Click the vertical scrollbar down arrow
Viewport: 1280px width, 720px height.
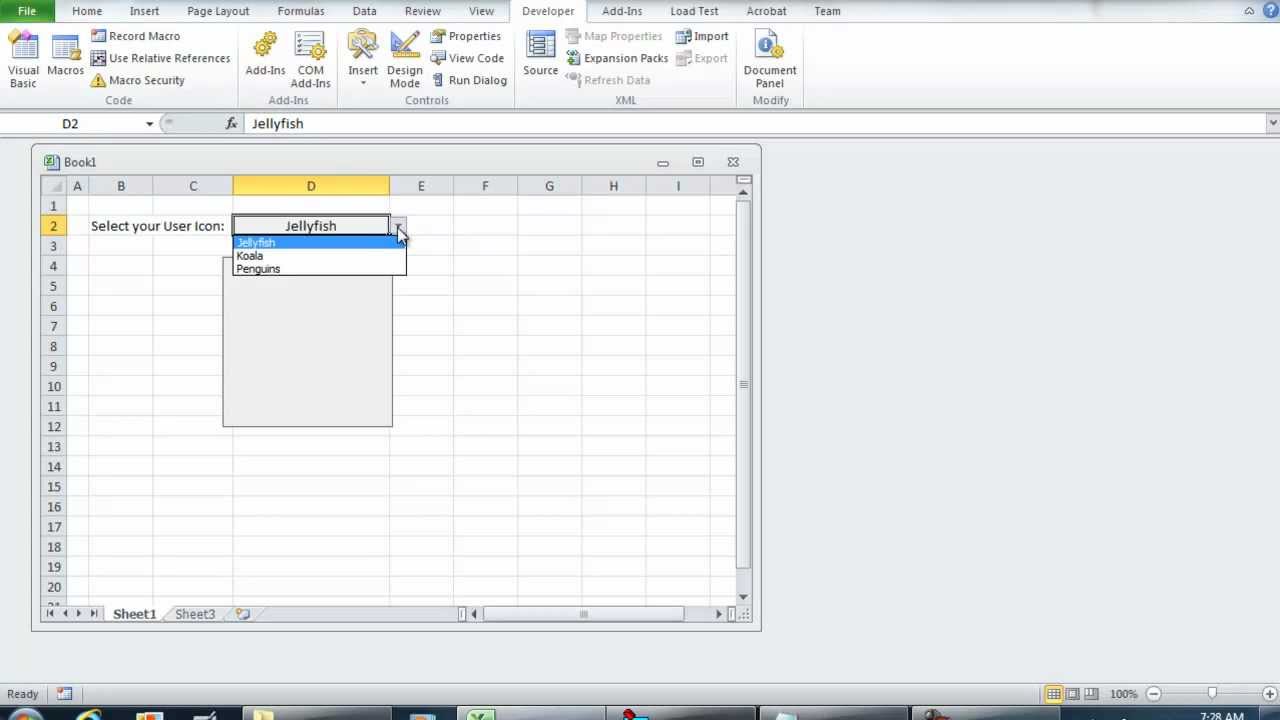(743, 597)
